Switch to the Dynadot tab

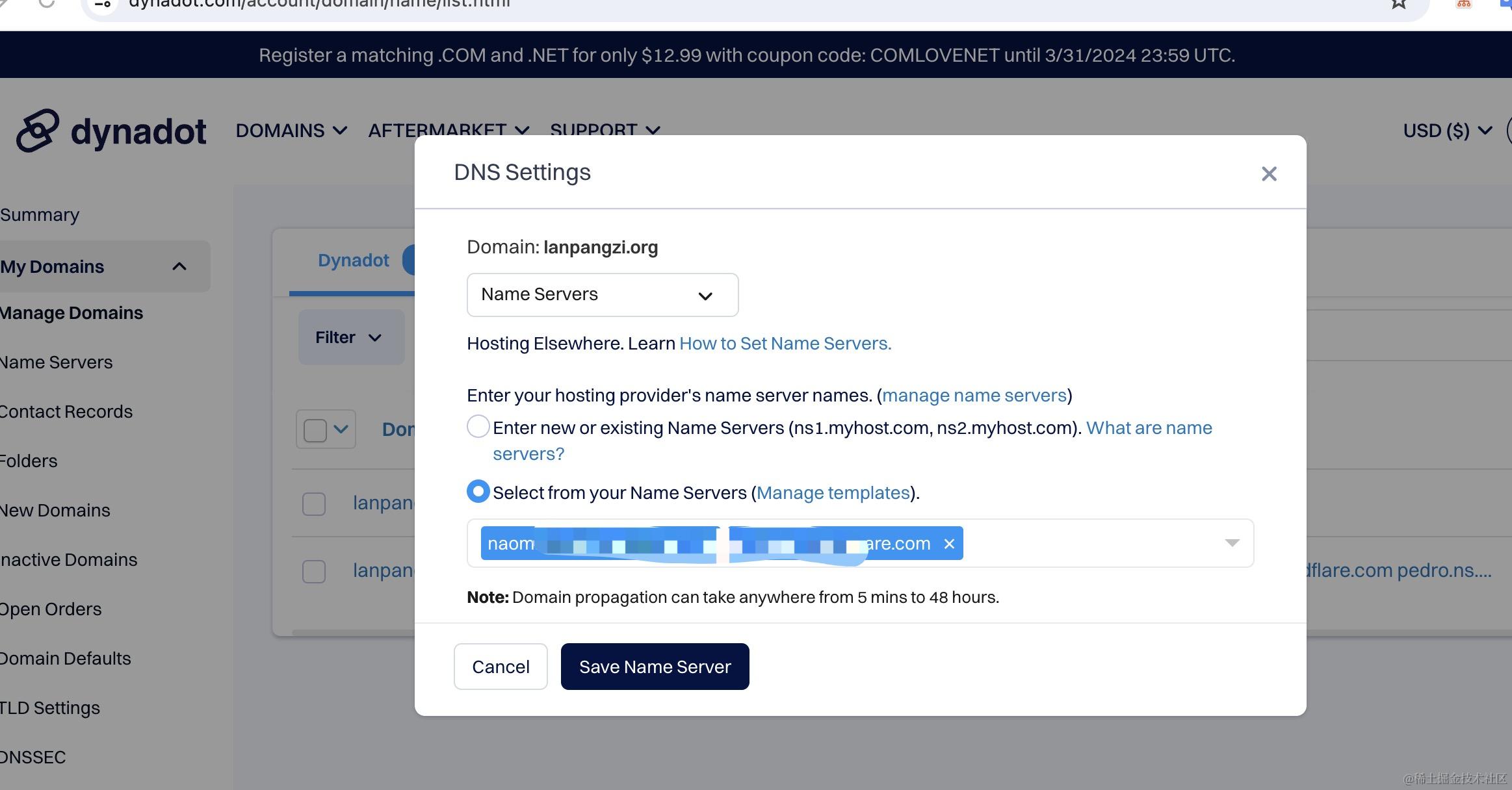353,261
